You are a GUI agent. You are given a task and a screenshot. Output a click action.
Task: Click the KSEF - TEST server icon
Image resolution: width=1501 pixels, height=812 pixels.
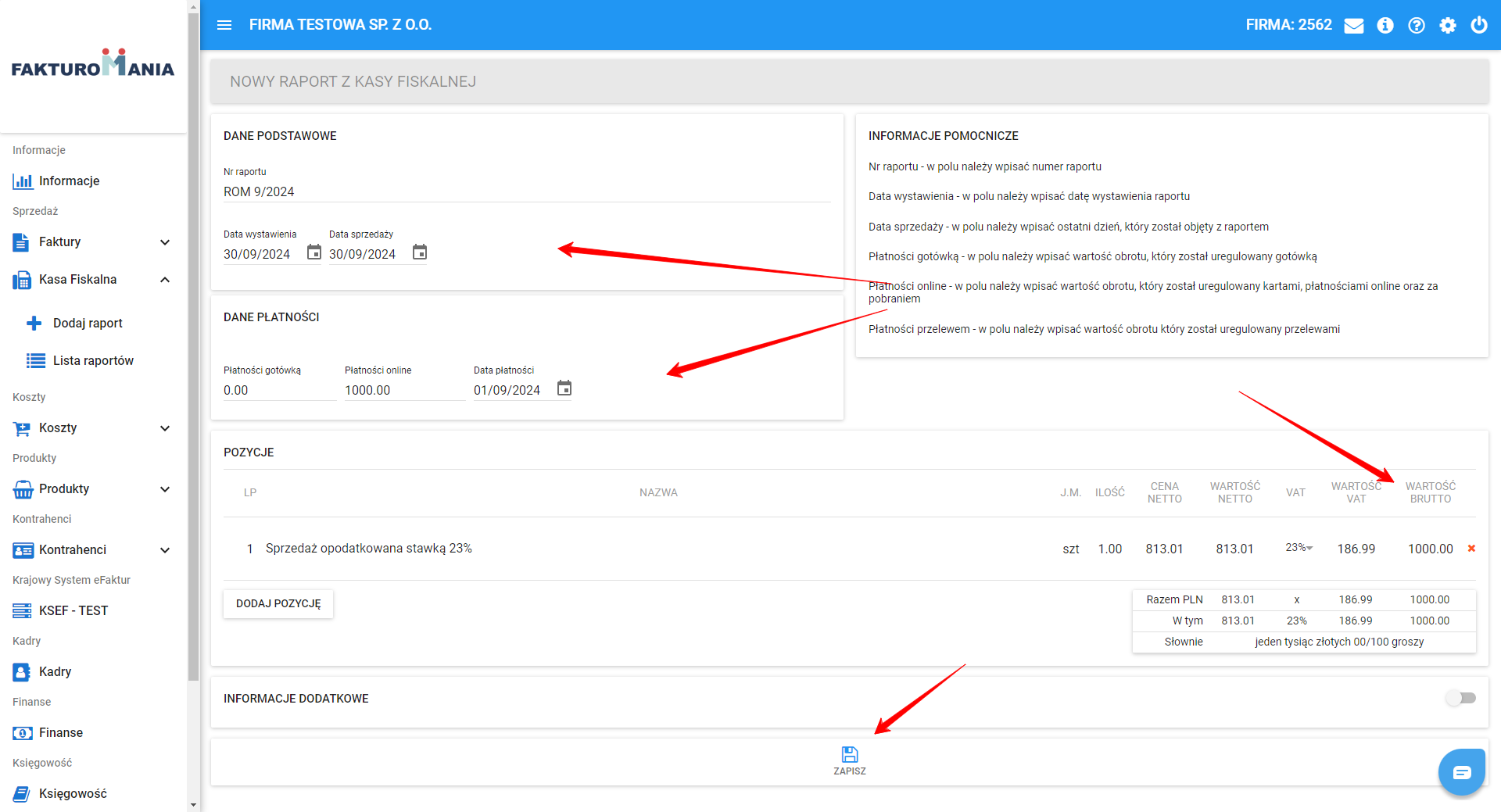tap(22, 611)
